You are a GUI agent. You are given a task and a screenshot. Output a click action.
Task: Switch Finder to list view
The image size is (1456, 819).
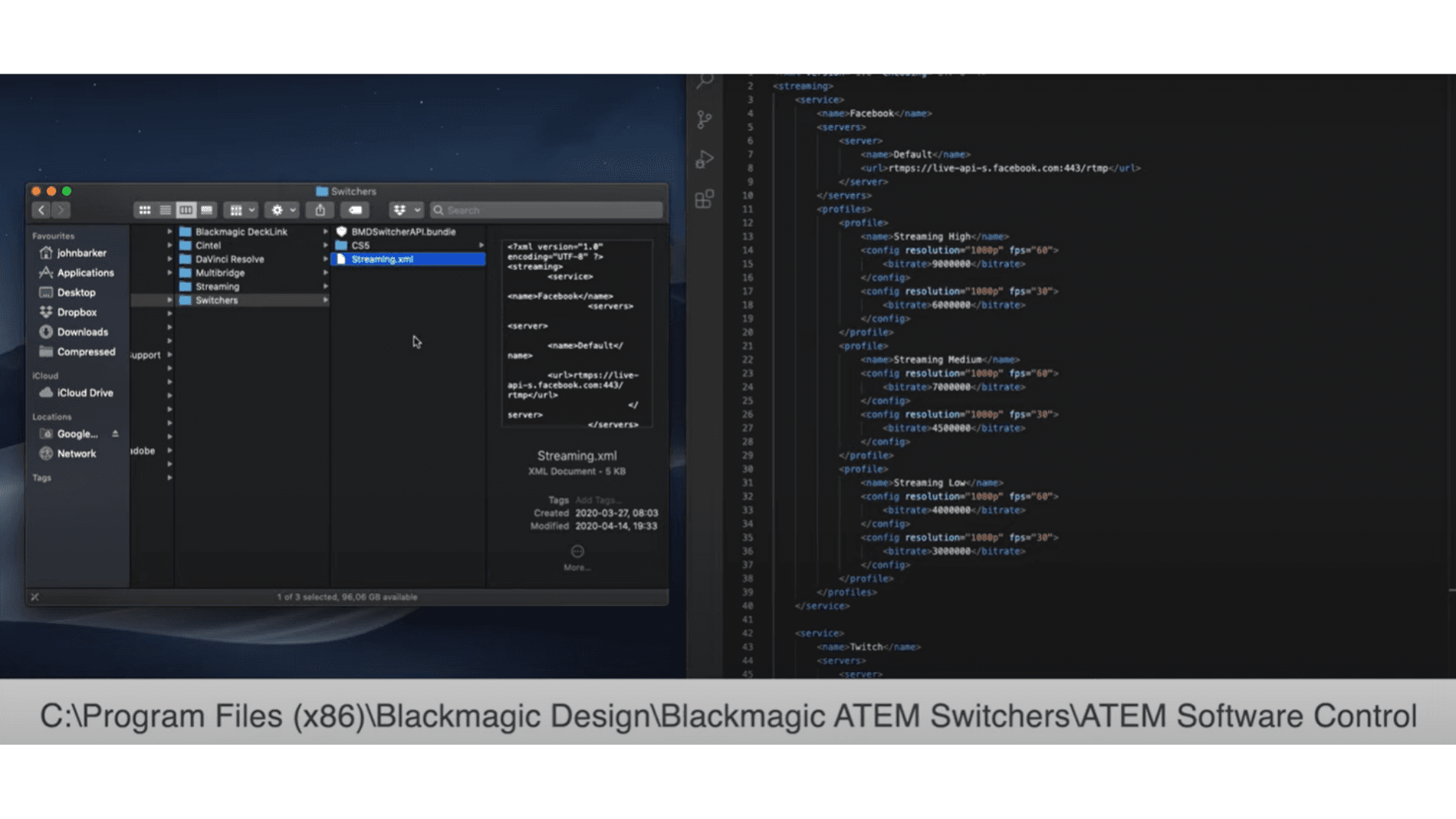pos(165,210)
